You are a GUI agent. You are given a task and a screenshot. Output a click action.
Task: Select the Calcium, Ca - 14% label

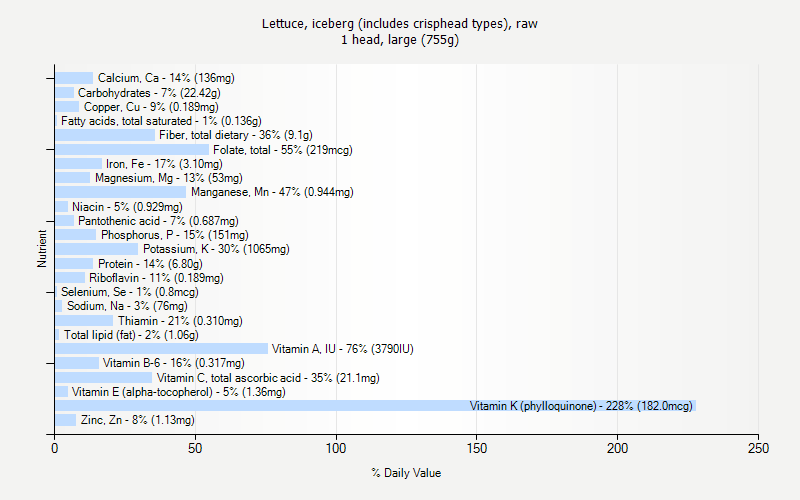(166, 78)
